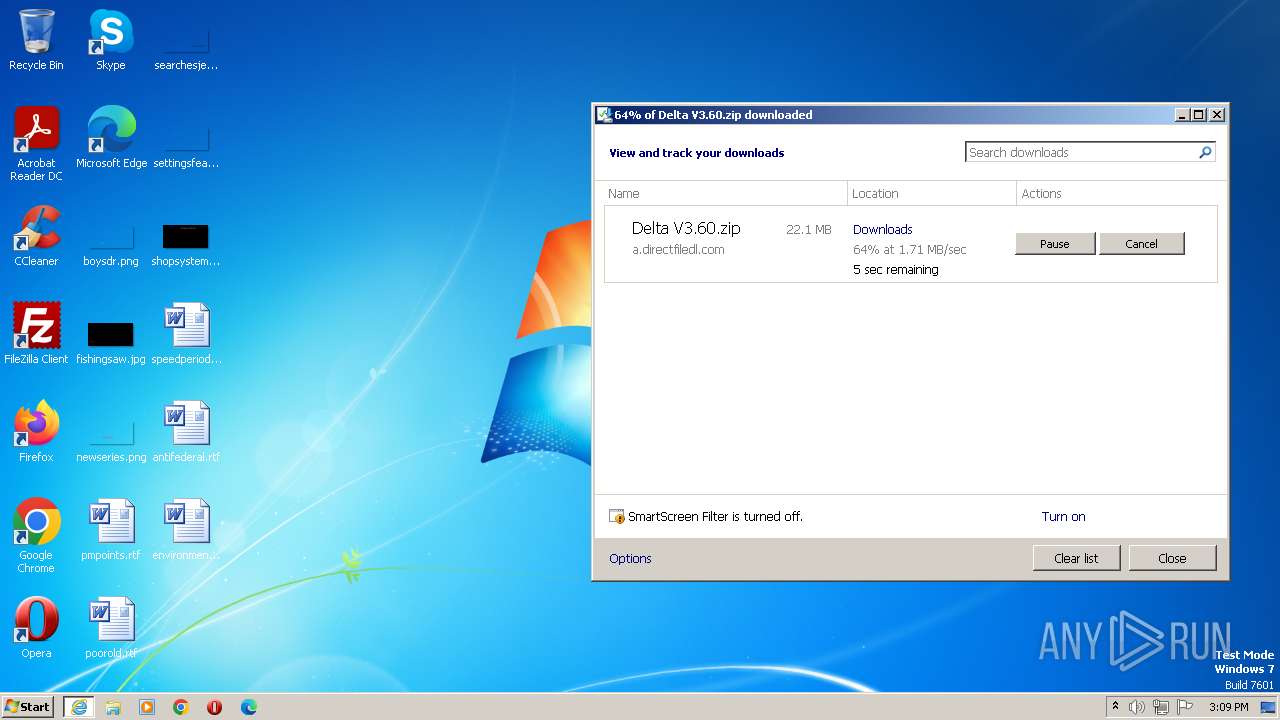
Task: Open Acrobat Reader DC desktop shortcut
Action: click(36, 143)
